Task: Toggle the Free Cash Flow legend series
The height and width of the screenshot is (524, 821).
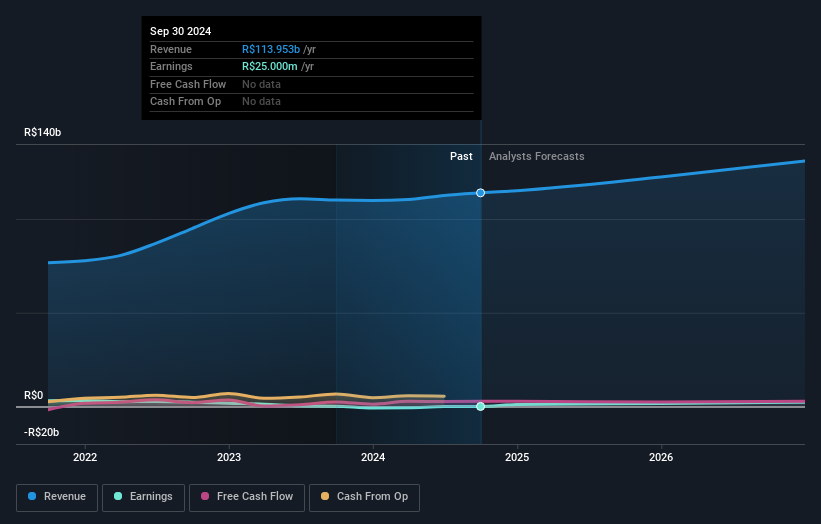Action: pos(247,497)
